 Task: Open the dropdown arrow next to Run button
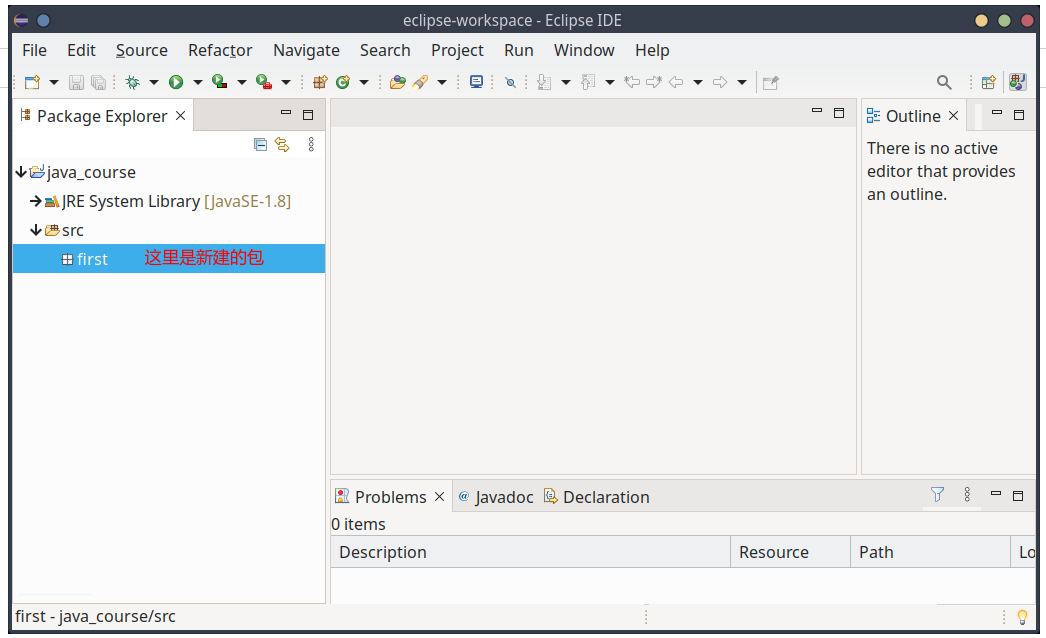click(197, 83)
